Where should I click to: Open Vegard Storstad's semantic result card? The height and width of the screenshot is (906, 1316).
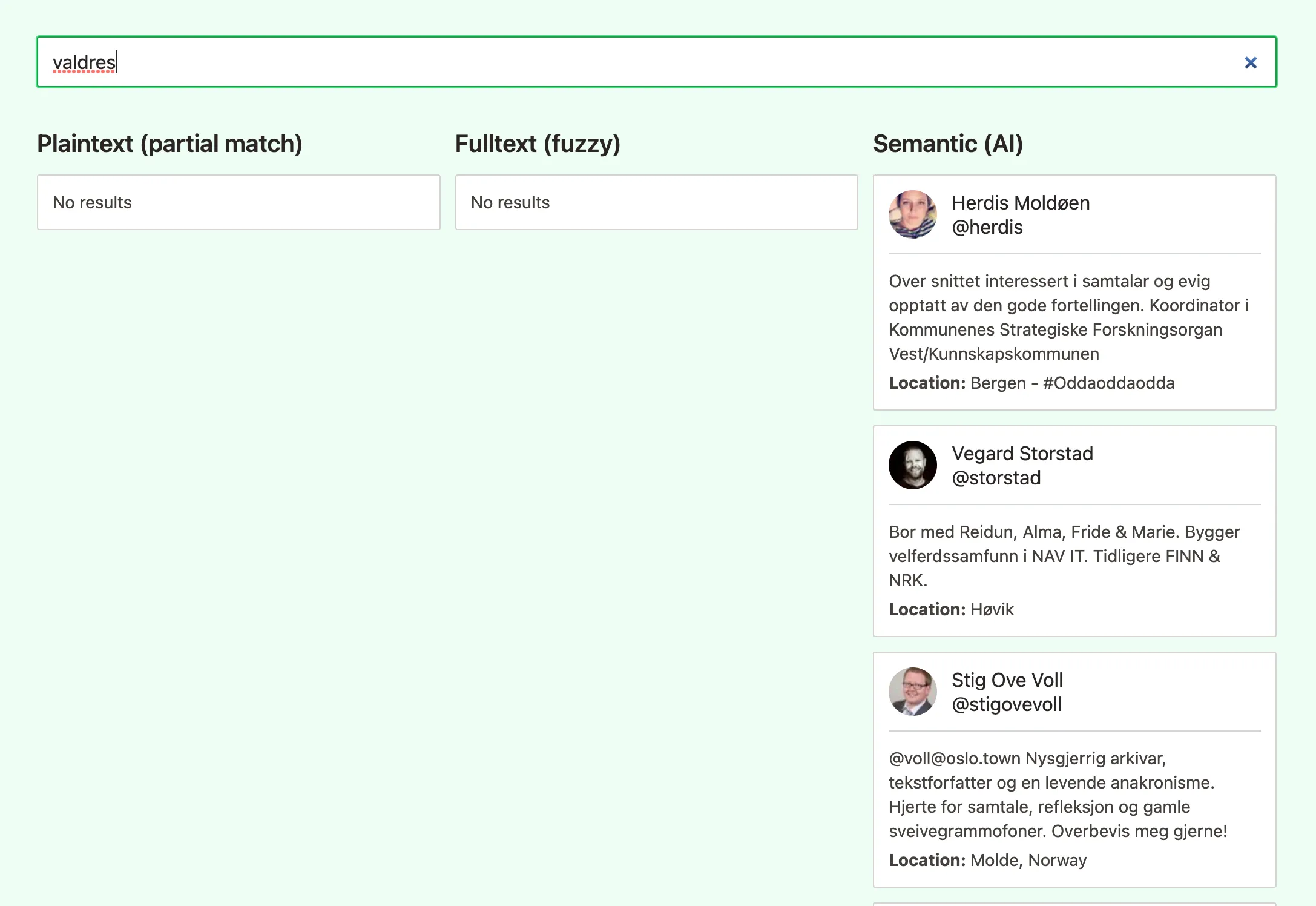click(1074, 532)
